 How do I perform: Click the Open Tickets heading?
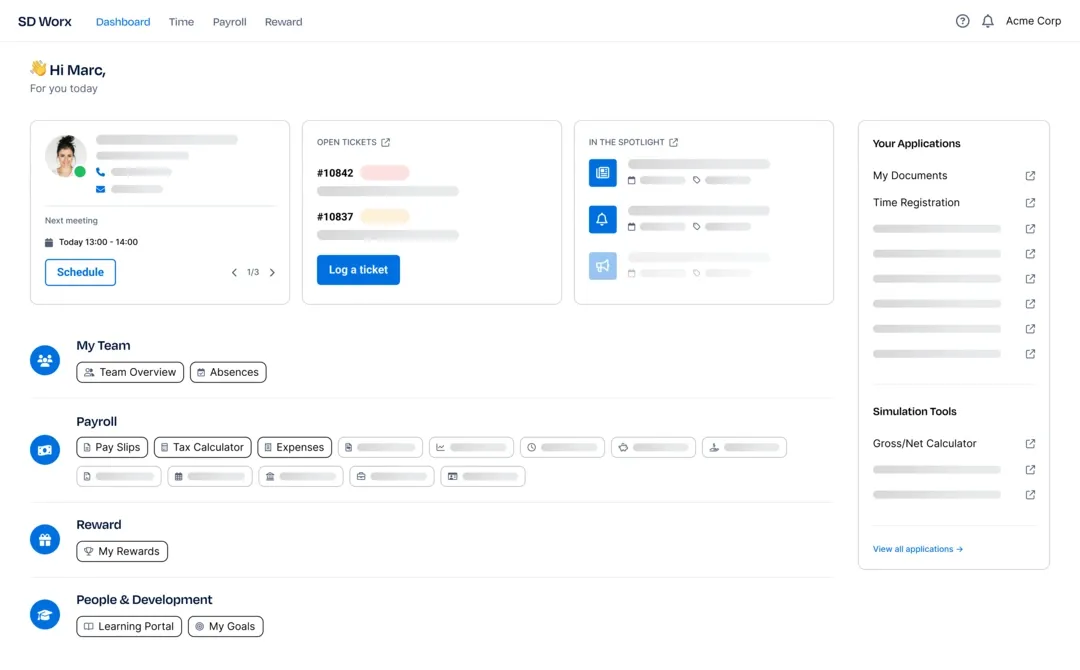click(346, 143)
